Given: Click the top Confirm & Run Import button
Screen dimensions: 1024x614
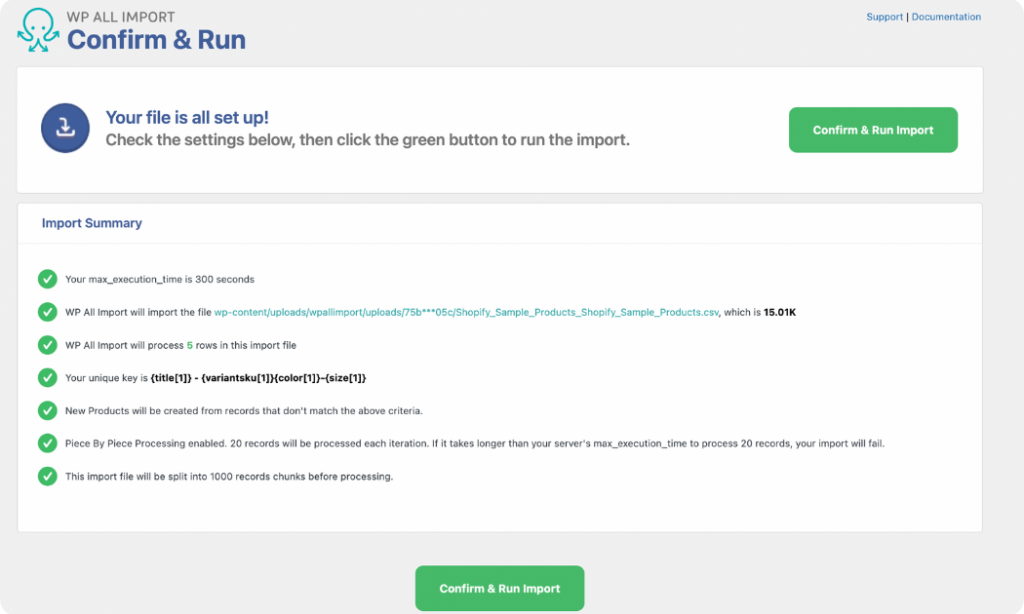Looking at the screenshot, I should (872, 129).
